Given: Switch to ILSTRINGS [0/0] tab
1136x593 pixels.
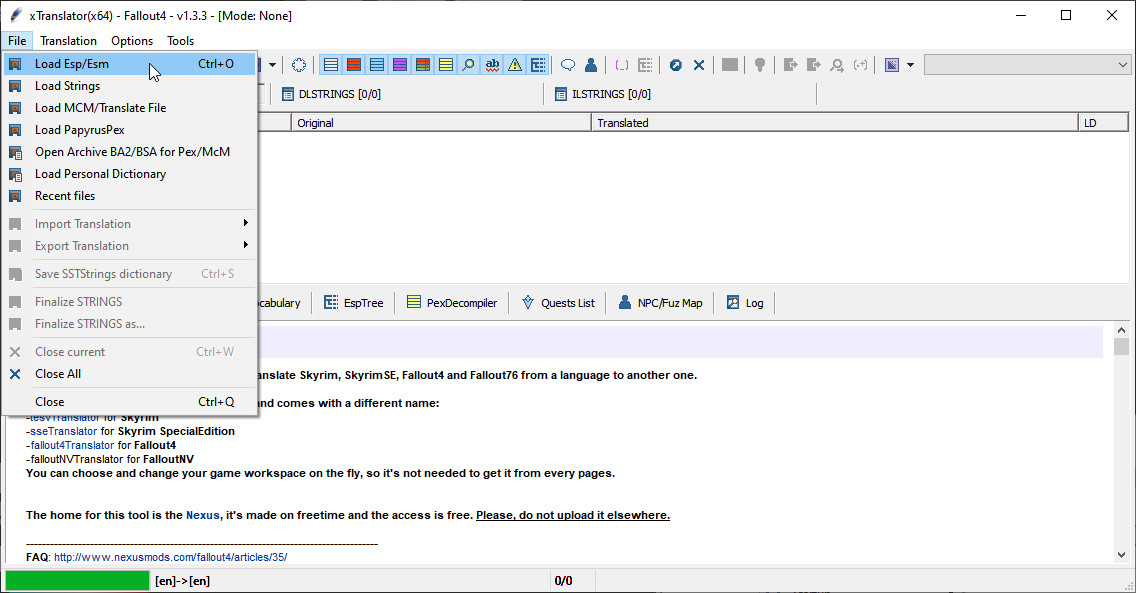Looking at the screenshot, I should (x=604, y=94).
